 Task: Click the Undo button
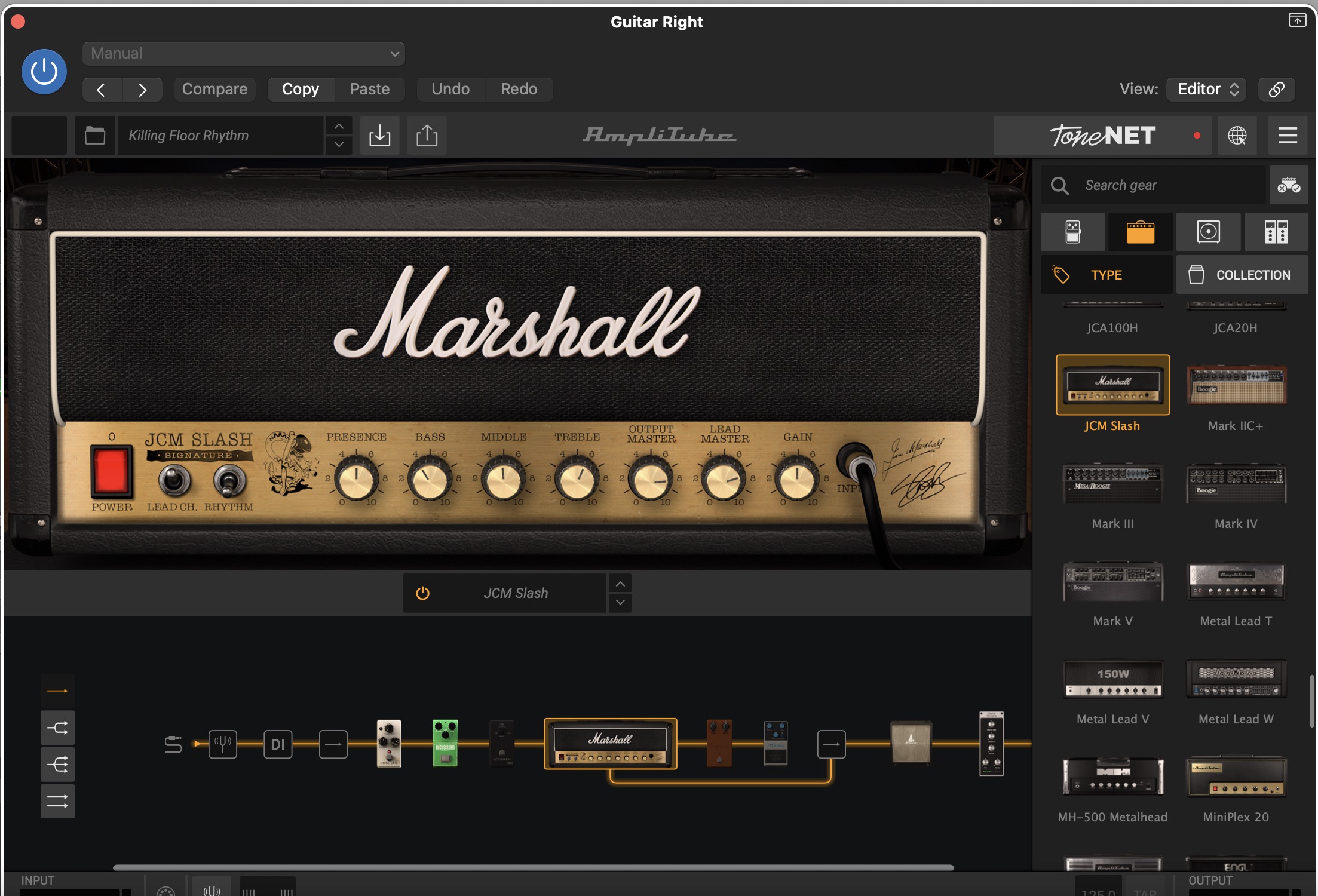(x=450, y=89)
